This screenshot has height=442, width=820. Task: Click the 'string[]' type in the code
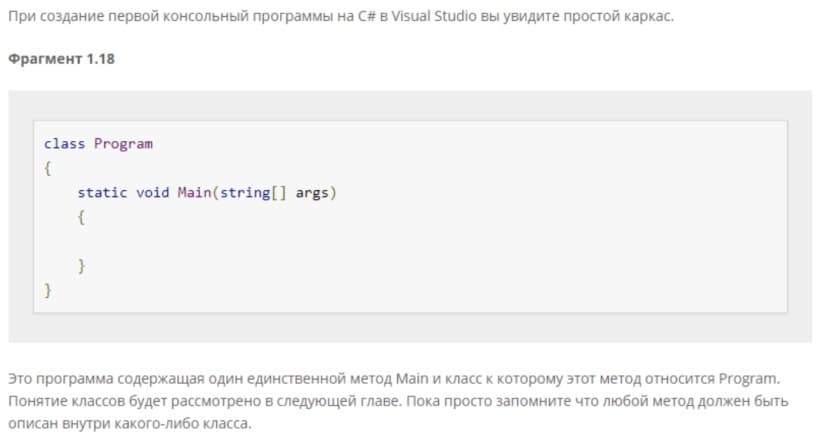coord(253,194)
